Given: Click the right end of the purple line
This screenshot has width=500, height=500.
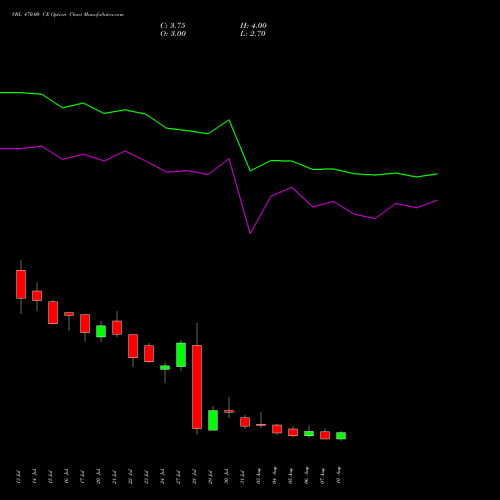Looking at the screenshot, I should 437,200.
